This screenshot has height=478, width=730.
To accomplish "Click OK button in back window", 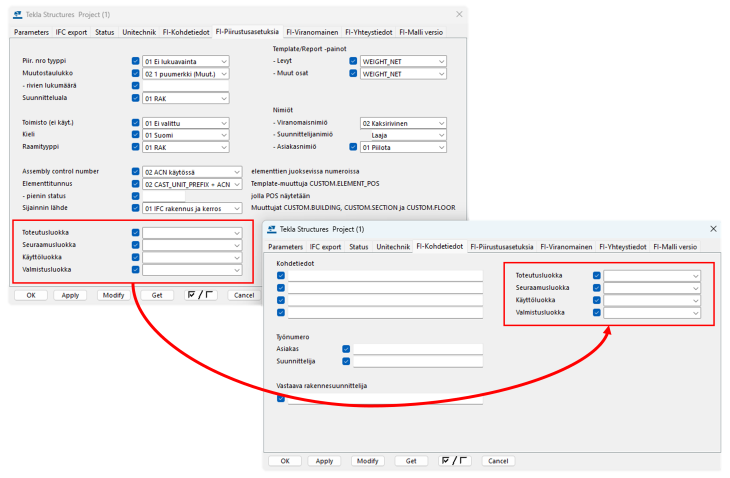I will pyautogui.click(x=31, y=295).
